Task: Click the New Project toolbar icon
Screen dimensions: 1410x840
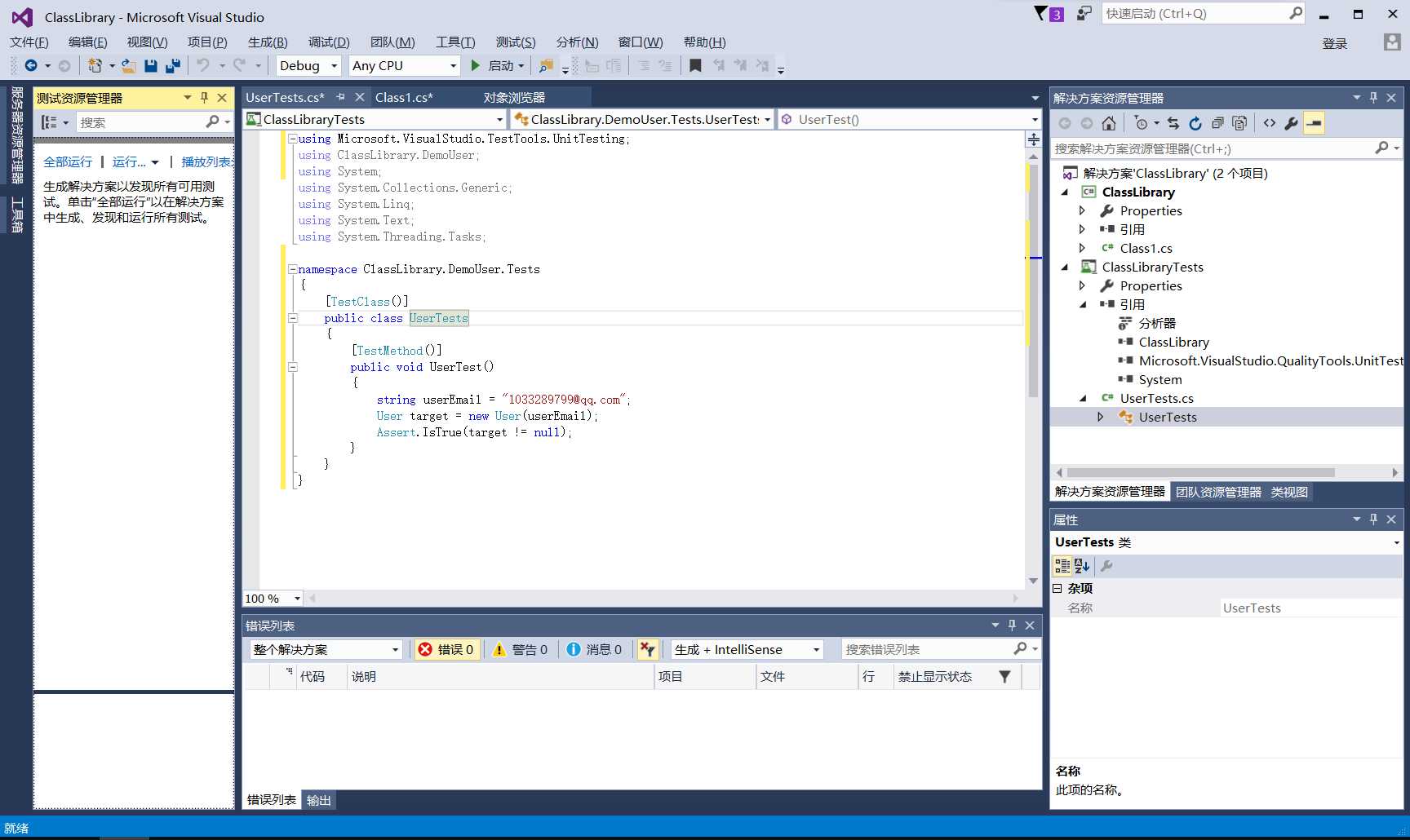Action: click(x=95, y=65)
